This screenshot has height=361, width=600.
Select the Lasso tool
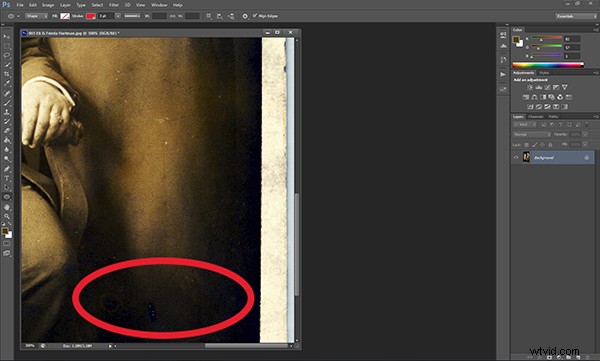(7, 56)
